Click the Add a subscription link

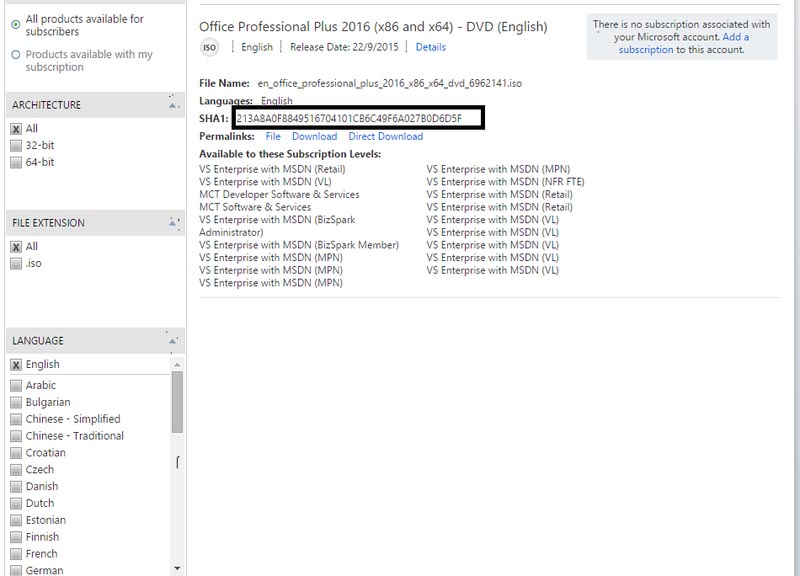coord(684,43)
